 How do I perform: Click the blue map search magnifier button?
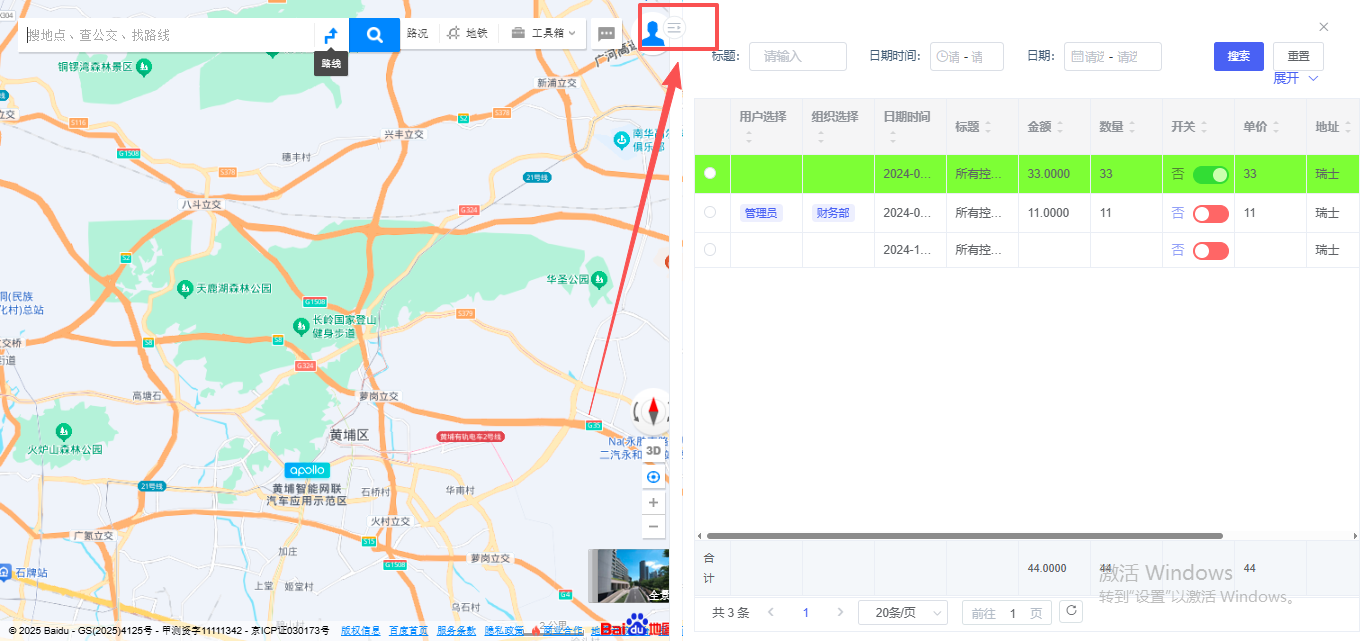coord(374,35)
